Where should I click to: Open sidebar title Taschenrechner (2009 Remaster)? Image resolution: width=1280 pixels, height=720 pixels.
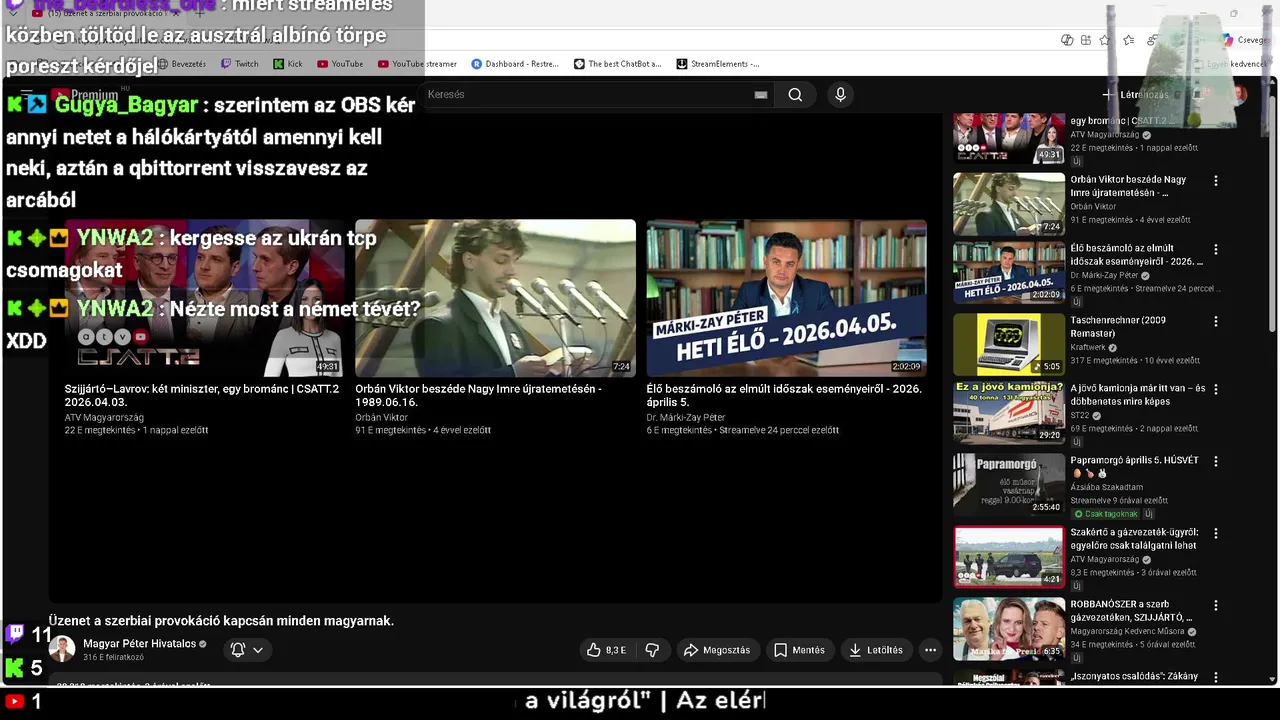[1119, 327]
